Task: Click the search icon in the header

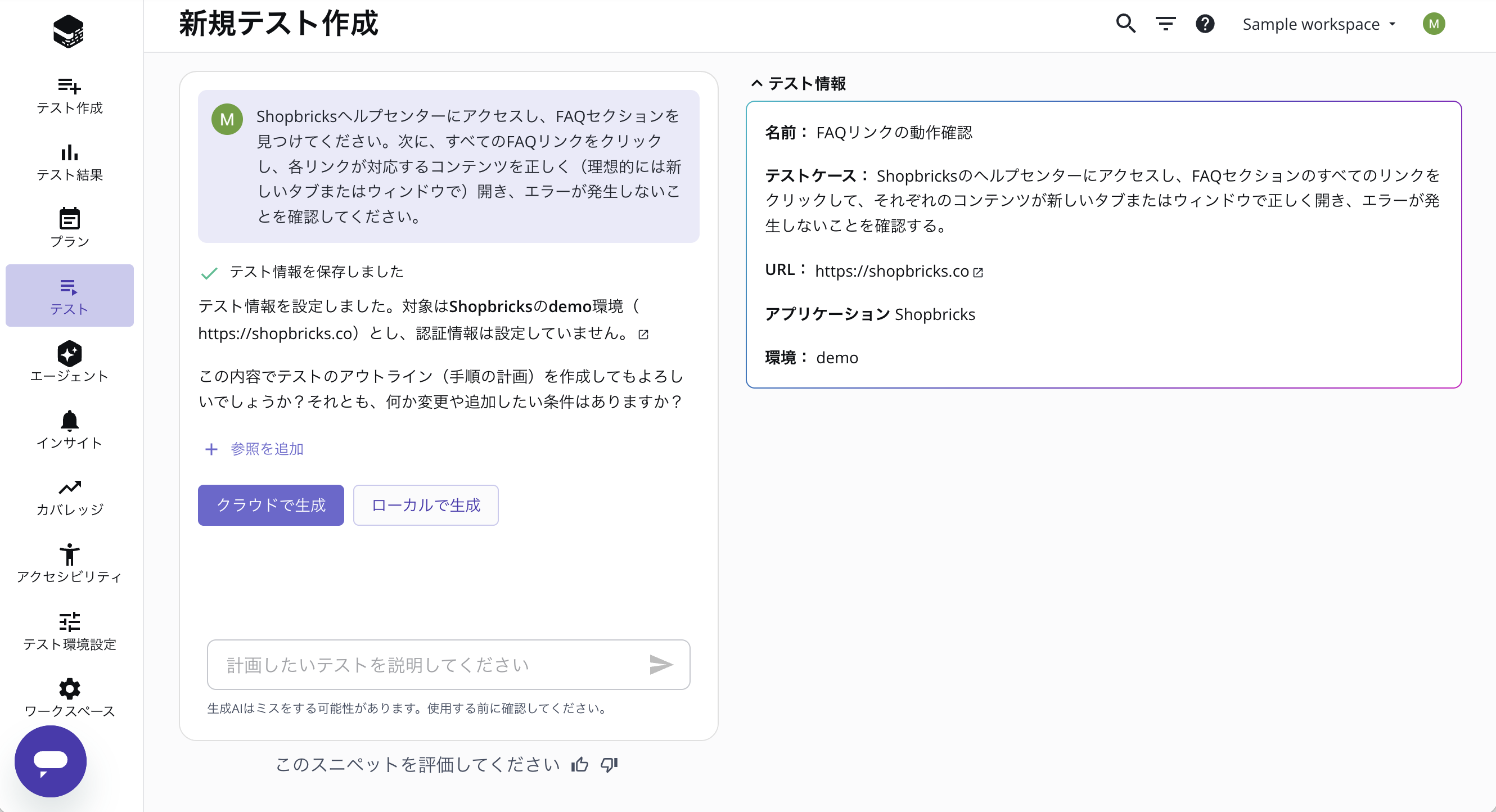Action: [x=1125, y=24]
